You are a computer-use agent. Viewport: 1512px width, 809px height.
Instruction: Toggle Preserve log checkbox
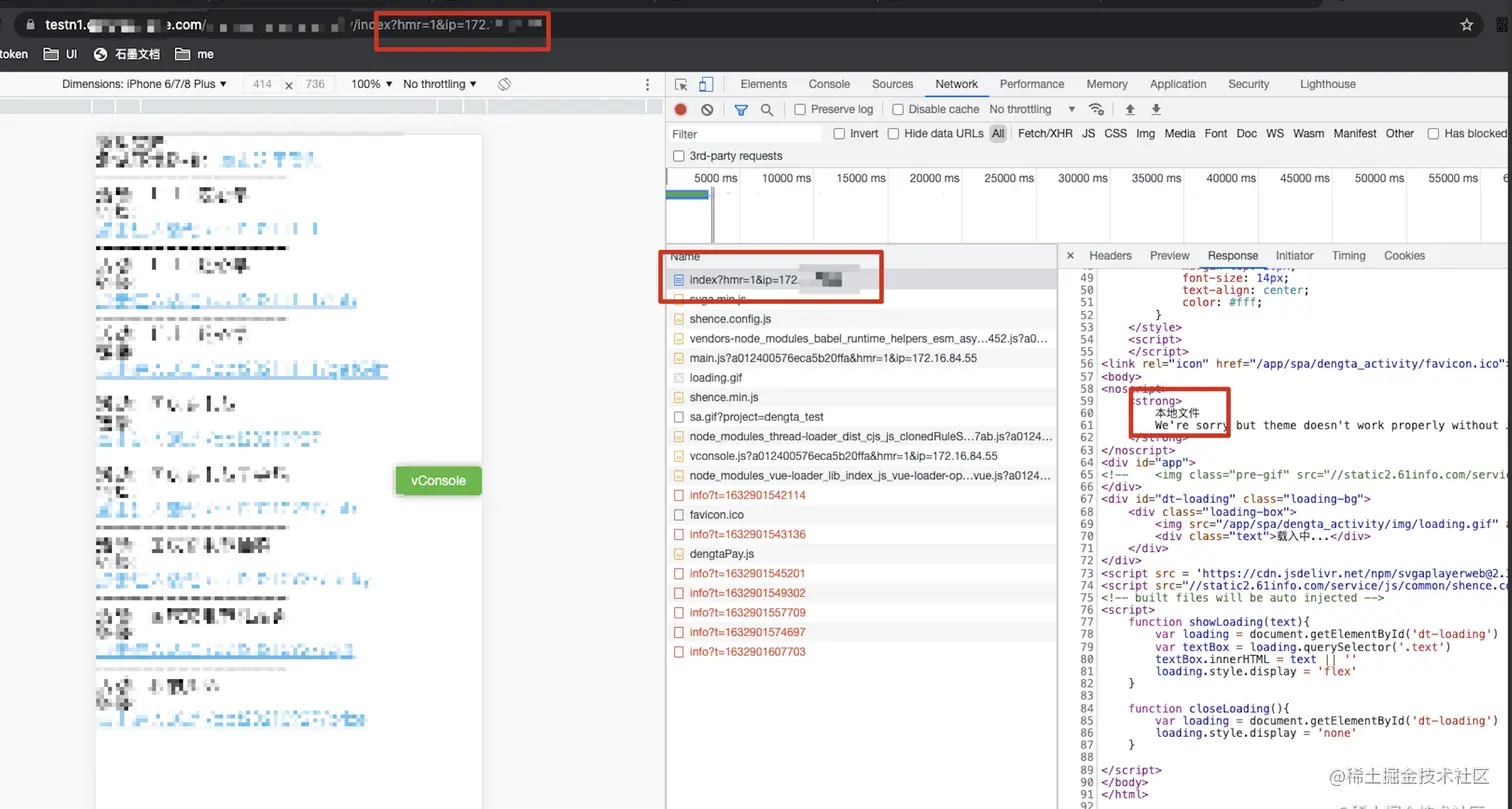pos(800,110)
